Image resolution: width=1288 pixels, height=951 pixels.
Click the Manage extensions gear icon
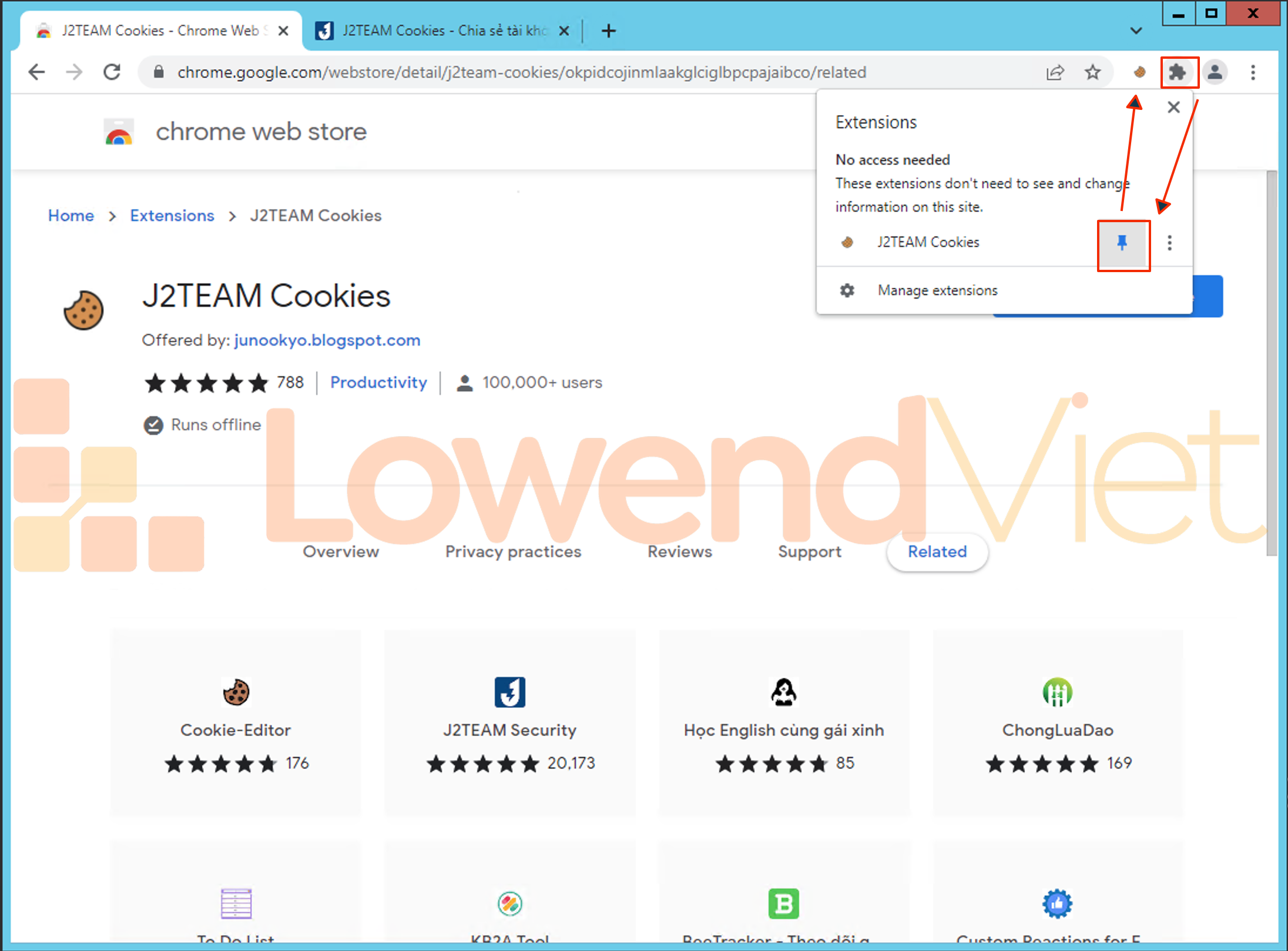[x=847, y=290]
